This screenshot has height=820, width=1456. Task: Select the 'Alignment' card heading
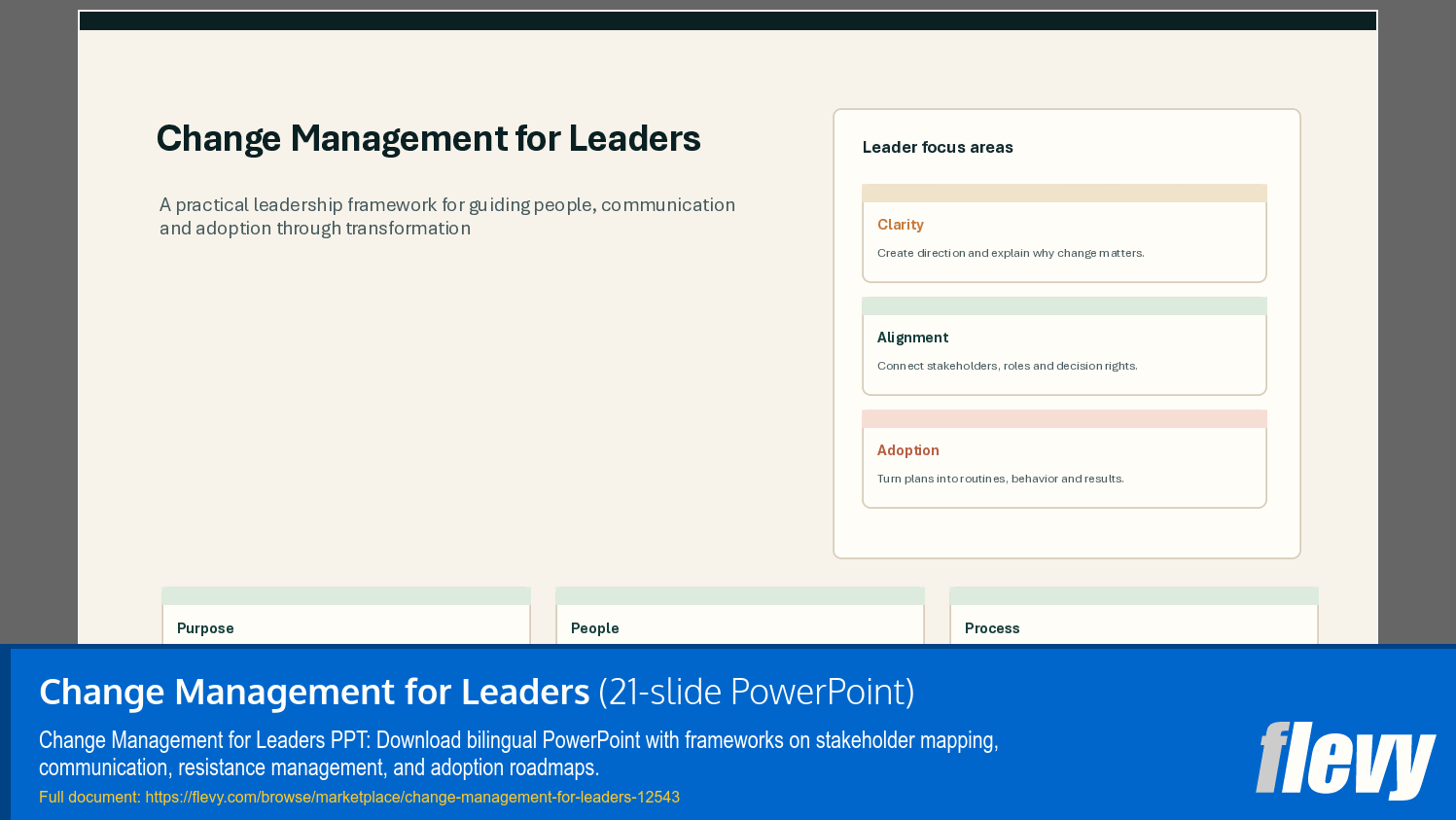[x=912, y=338]
